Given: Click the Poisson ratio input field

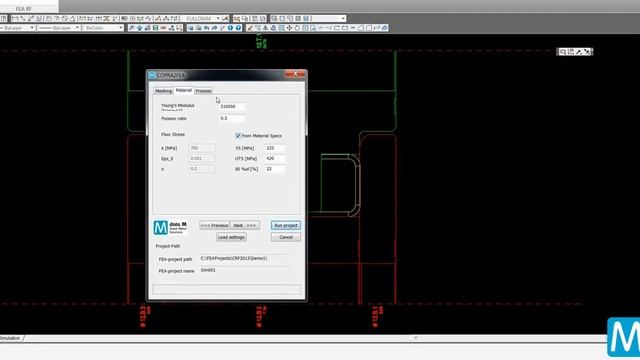Looking at the screenshot, I should pos(231,118).
